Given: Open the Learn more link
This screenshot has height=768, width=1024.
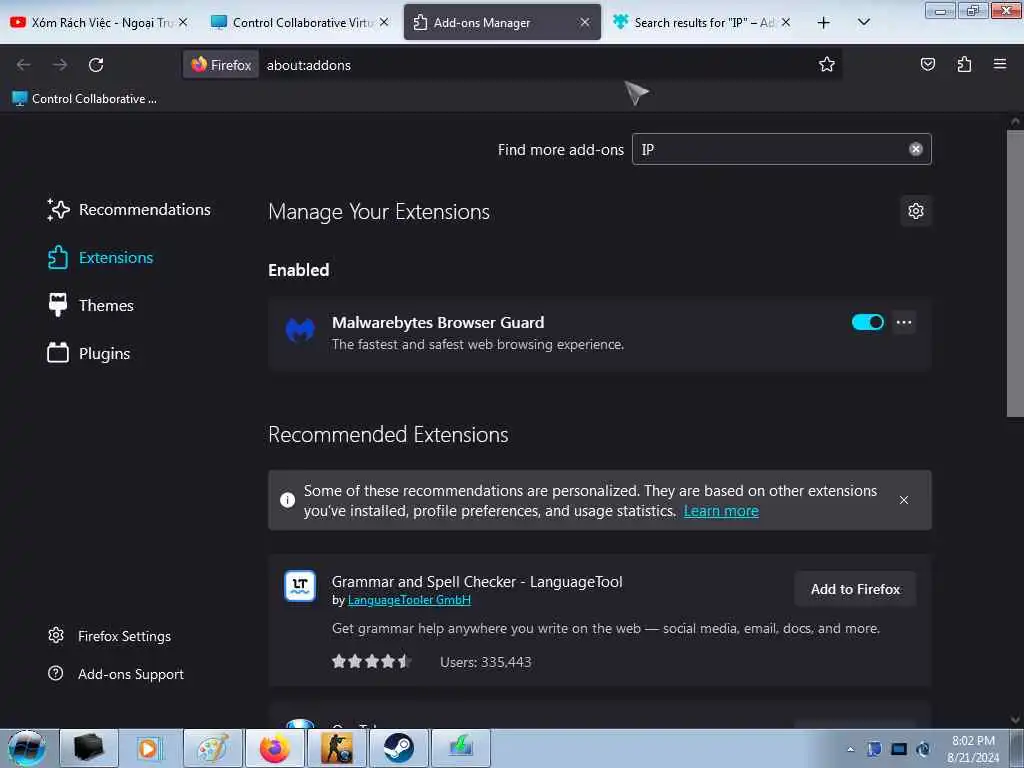Looking at the screenshot, I should pyautogui.click(x=721, y=511).
